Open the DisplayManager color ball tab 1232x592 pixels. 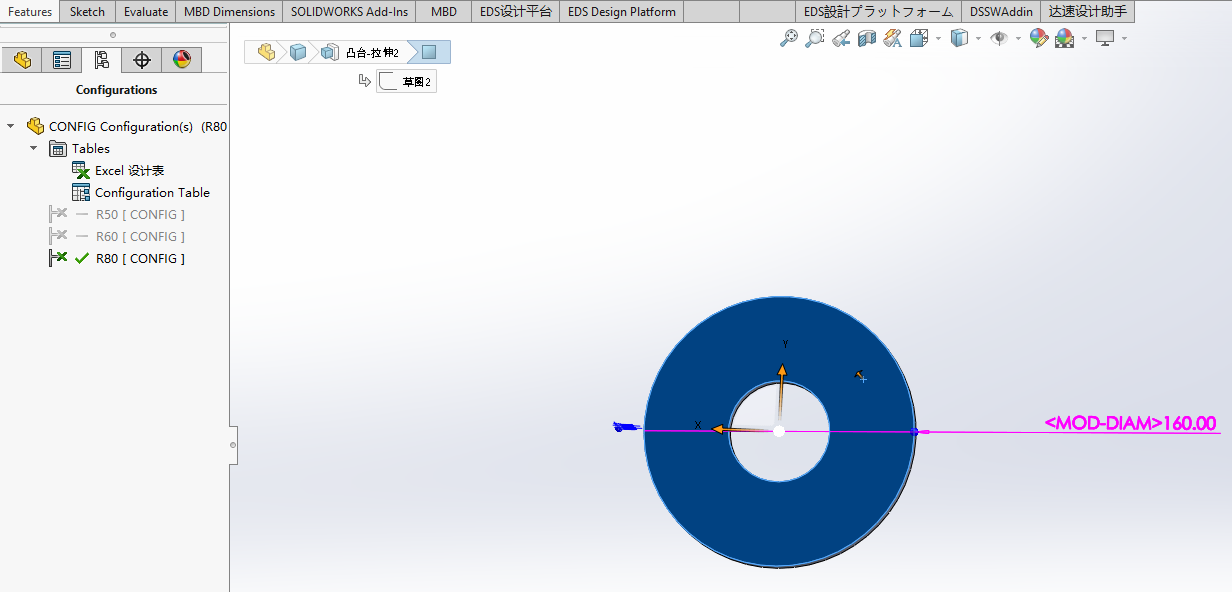pos(181,60)
